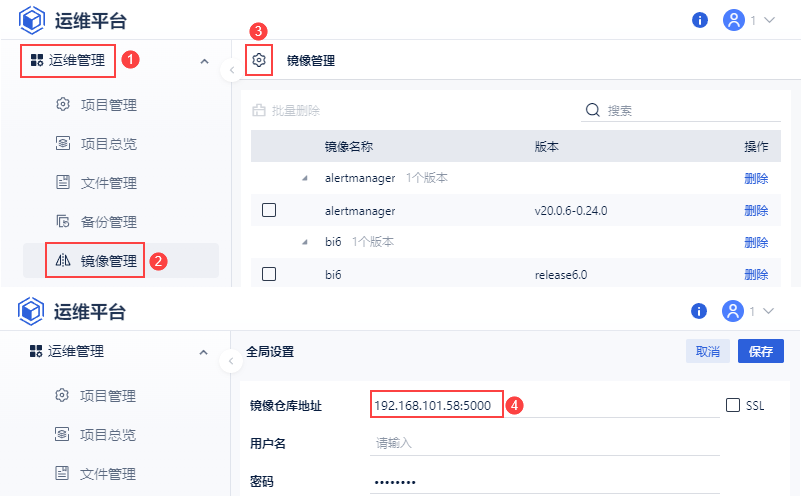This screenshot has height=496, width=801.
Task: Collapse the 运维管理 menu chevron
Action: [x=204, y=61]
